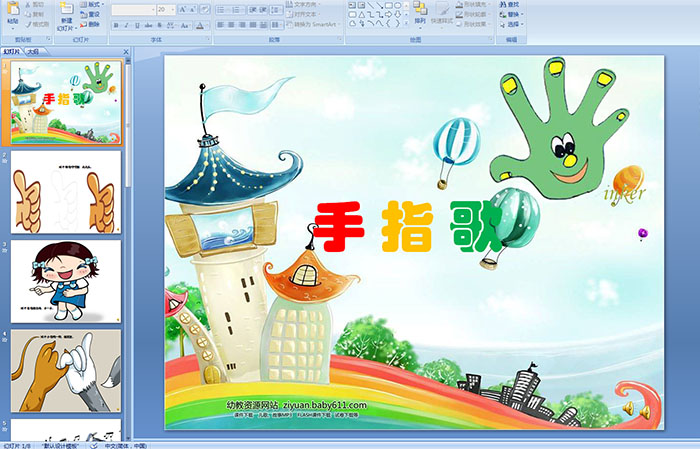
Task: Activate the Format Painter (格式刷)
Action: [38, 24]
